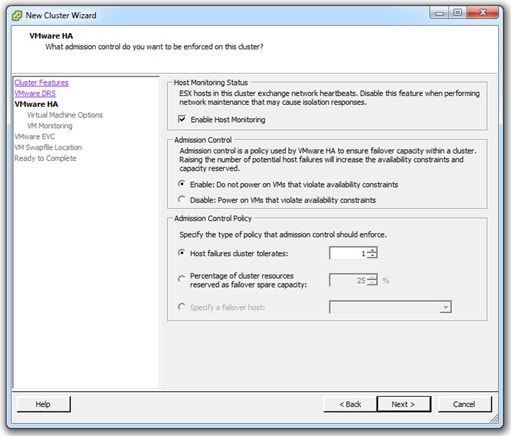The height and width of the screenshot is (436, 511).
Task: Open Cluster Features step link
Action: pyautogui.click(x=42, y=83)
